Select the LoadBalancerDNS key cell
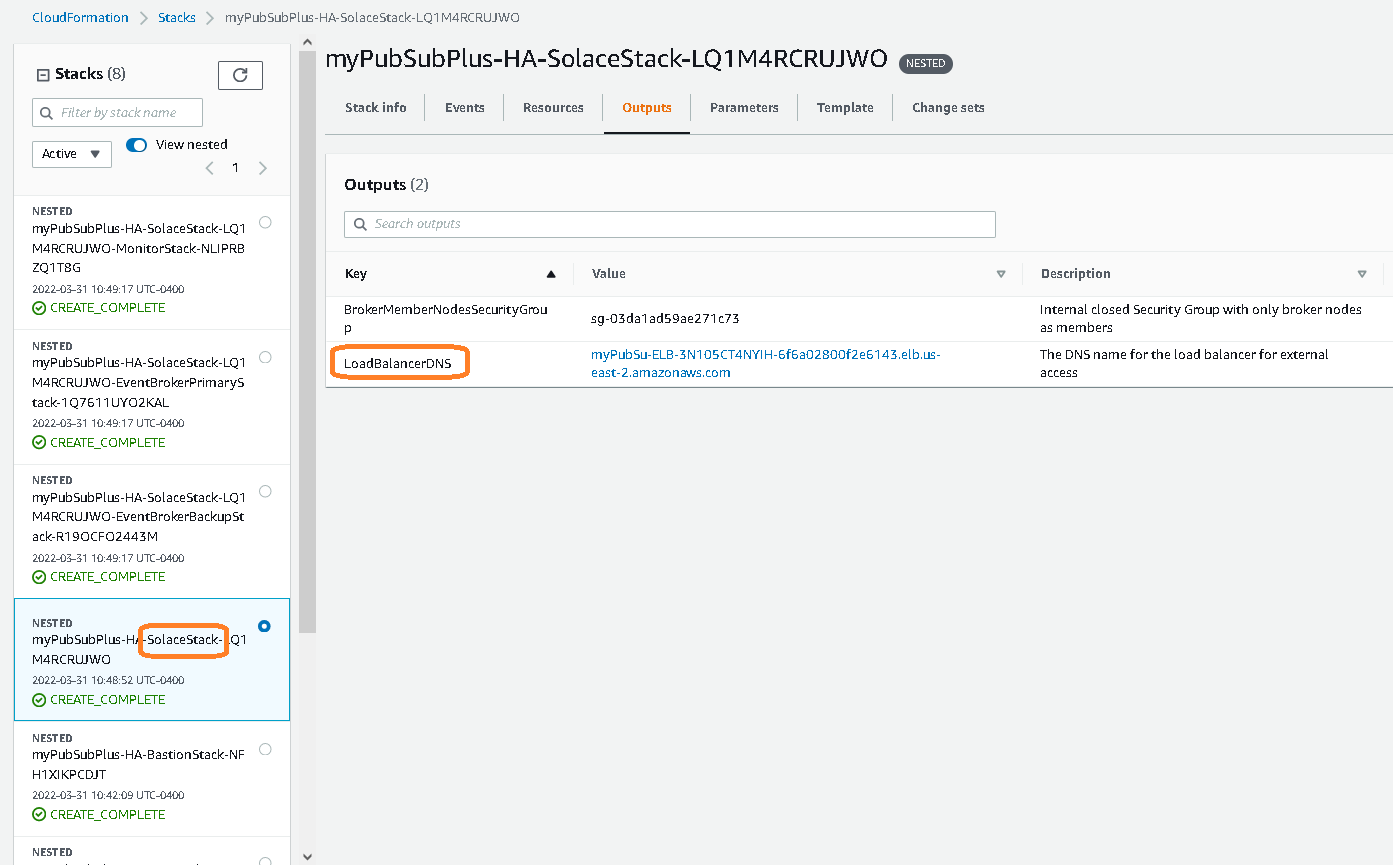Screen dimensions: 1393x865 398,363
